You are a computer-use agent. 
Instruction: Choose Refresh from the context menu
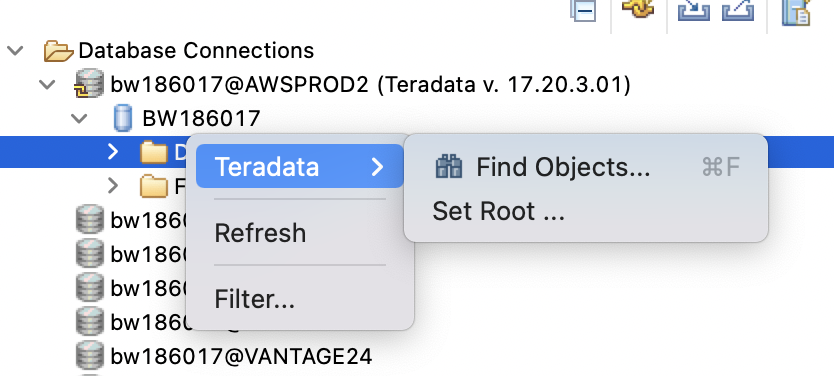pos(260,233)
